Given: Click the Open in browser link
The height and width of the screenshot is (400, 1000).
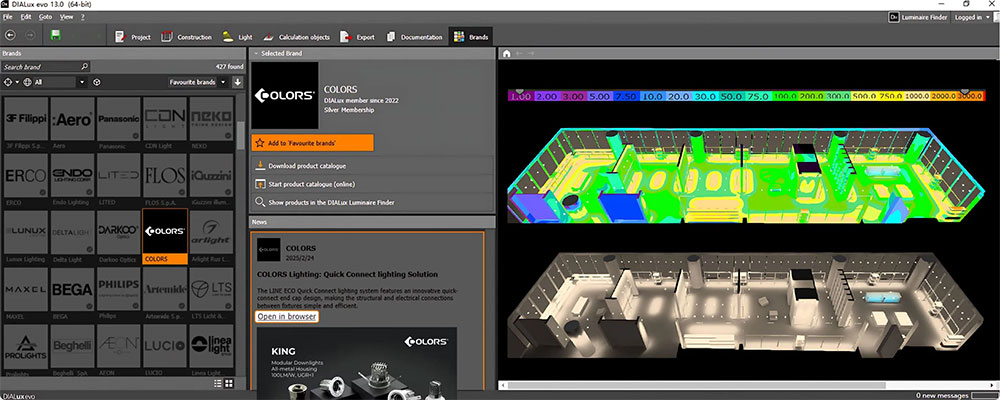Looking at the screenshot, I should click(287, 316).
